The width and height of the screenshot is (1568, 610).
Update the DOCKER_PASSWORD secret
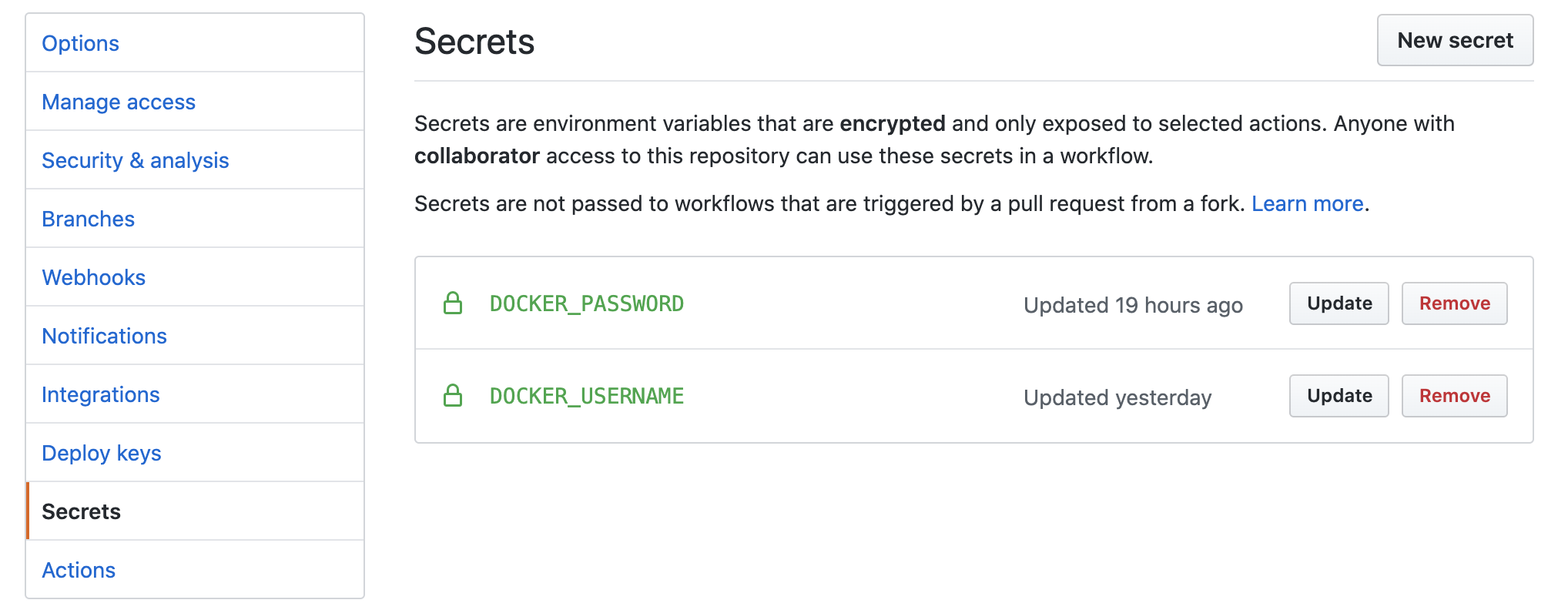coord(1338,303)
